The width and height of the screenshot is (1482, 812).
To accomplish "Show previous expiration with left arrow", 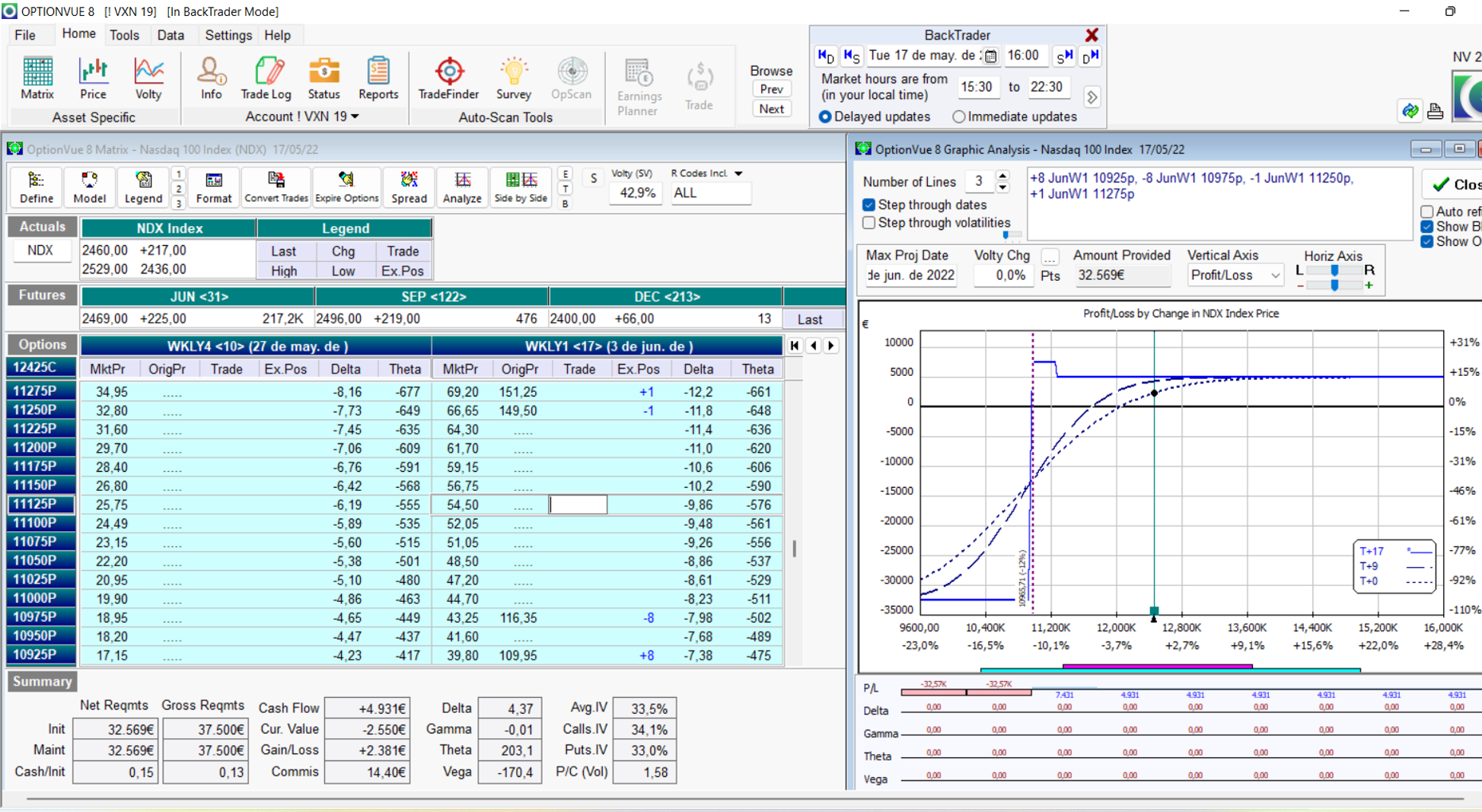I will point(813,345).
